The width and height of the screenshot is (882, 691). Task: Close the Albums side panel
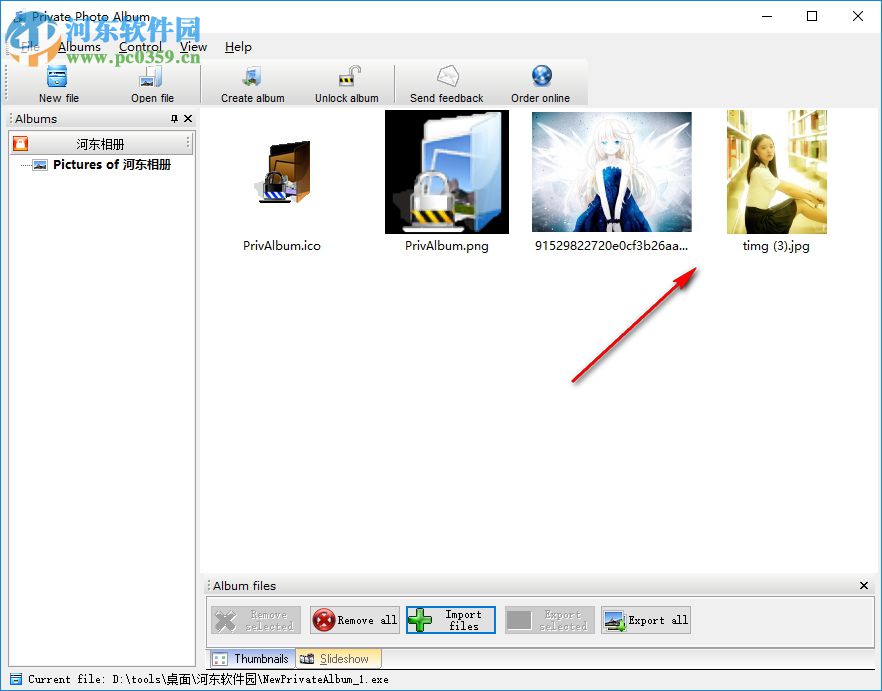[x=188, y=119]
